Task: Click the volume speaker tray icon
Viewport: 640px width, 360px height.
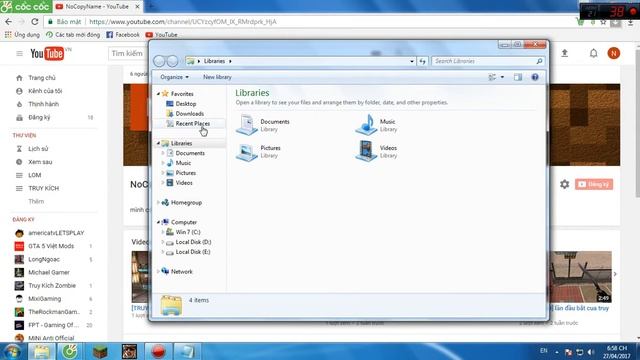Action: [591, 352]
